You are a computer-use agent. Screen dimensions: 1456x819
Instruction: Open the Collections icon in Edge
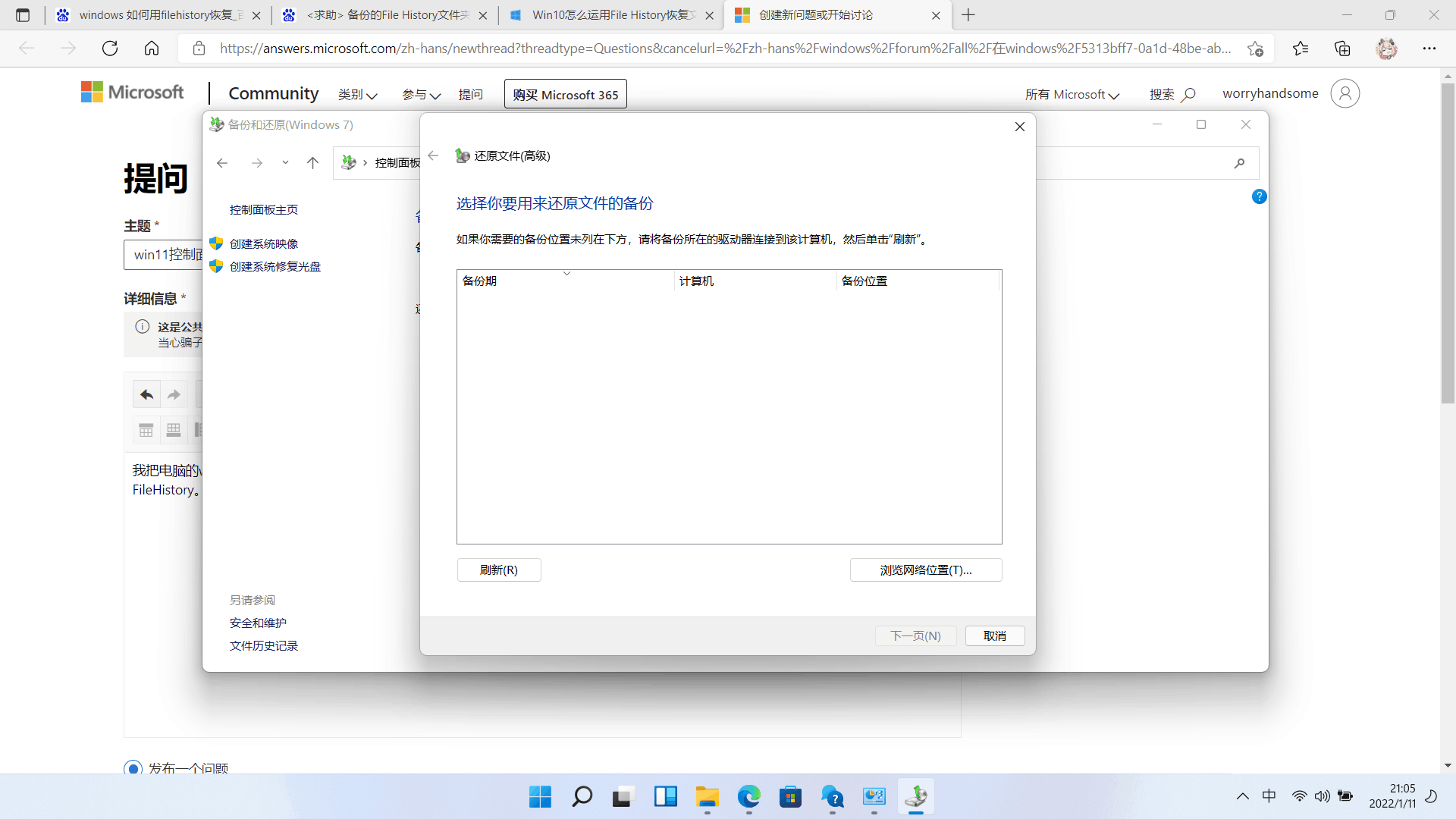click(1342, 49)
